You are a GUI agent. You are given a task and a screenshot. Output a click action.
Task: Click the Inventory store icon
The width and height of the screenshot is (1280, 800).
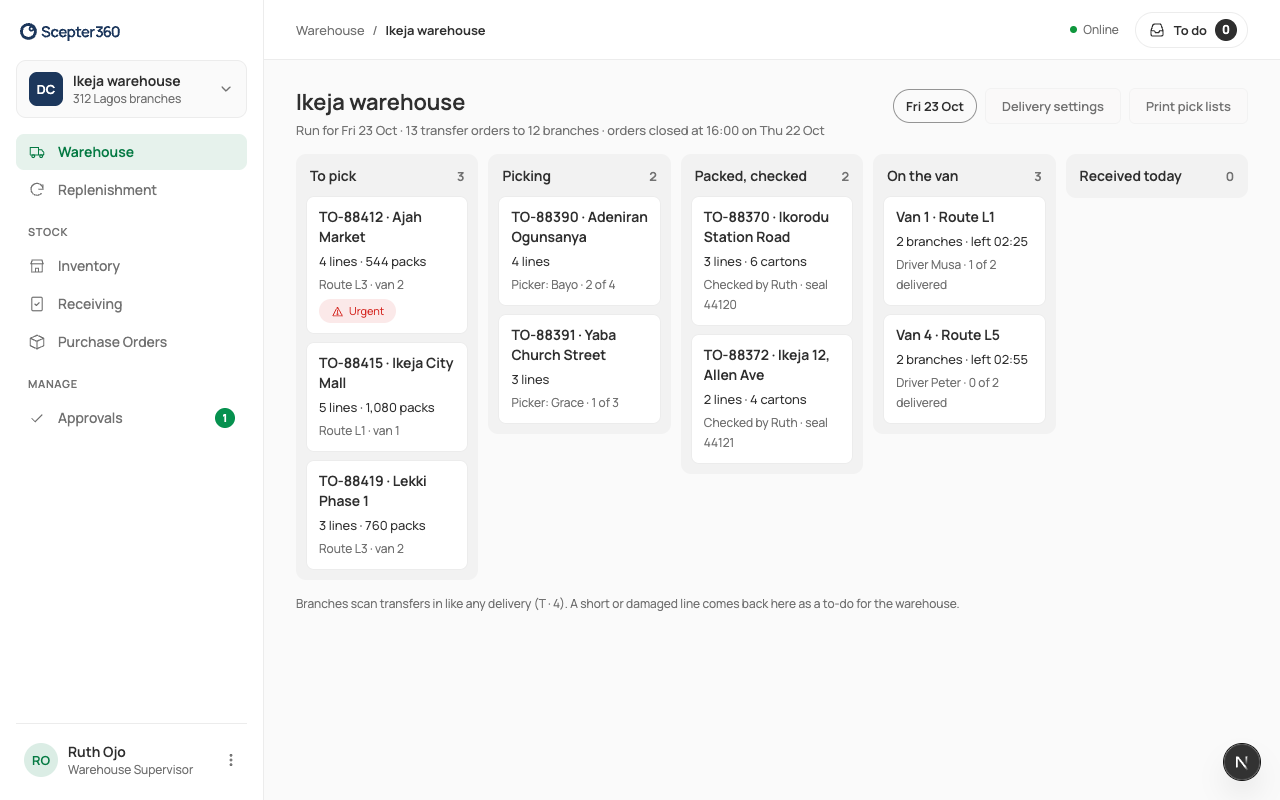[x=37, y=266]
